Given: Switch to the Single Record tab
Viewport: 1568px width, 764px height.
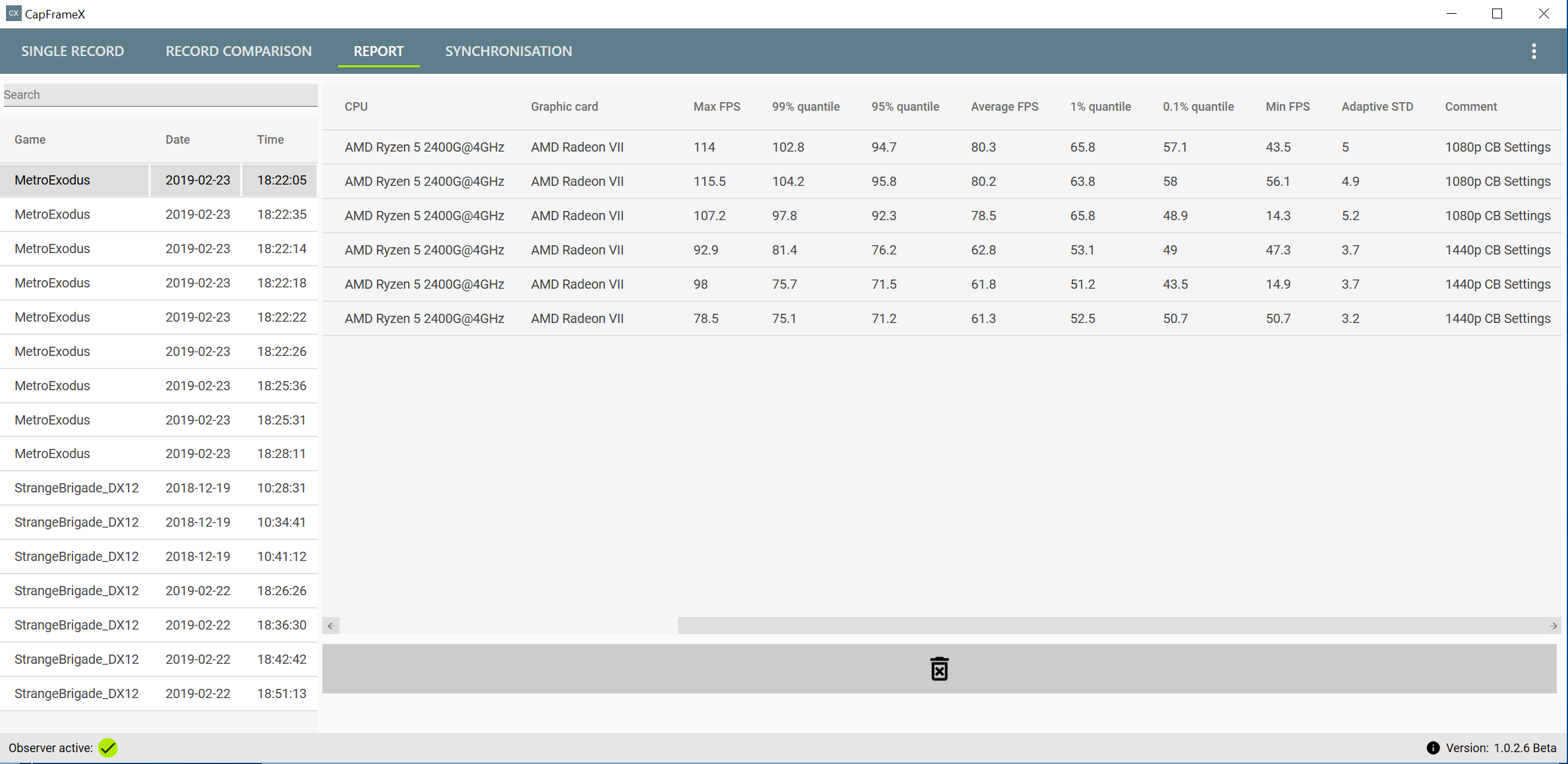Looking at the screenshot, I should point(73,51).
